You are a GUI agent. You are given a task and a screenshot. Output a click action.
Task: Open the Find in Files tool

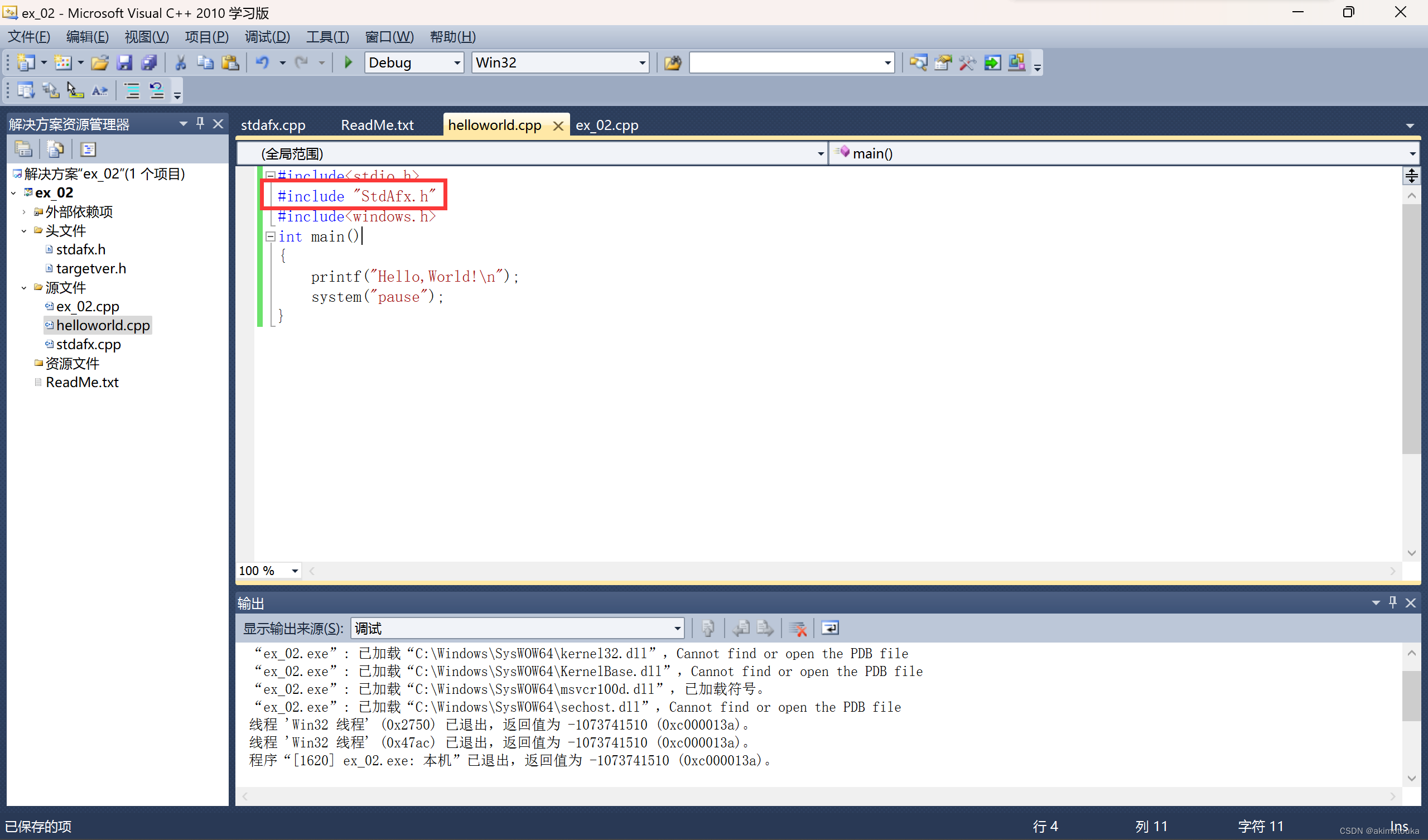919,62
